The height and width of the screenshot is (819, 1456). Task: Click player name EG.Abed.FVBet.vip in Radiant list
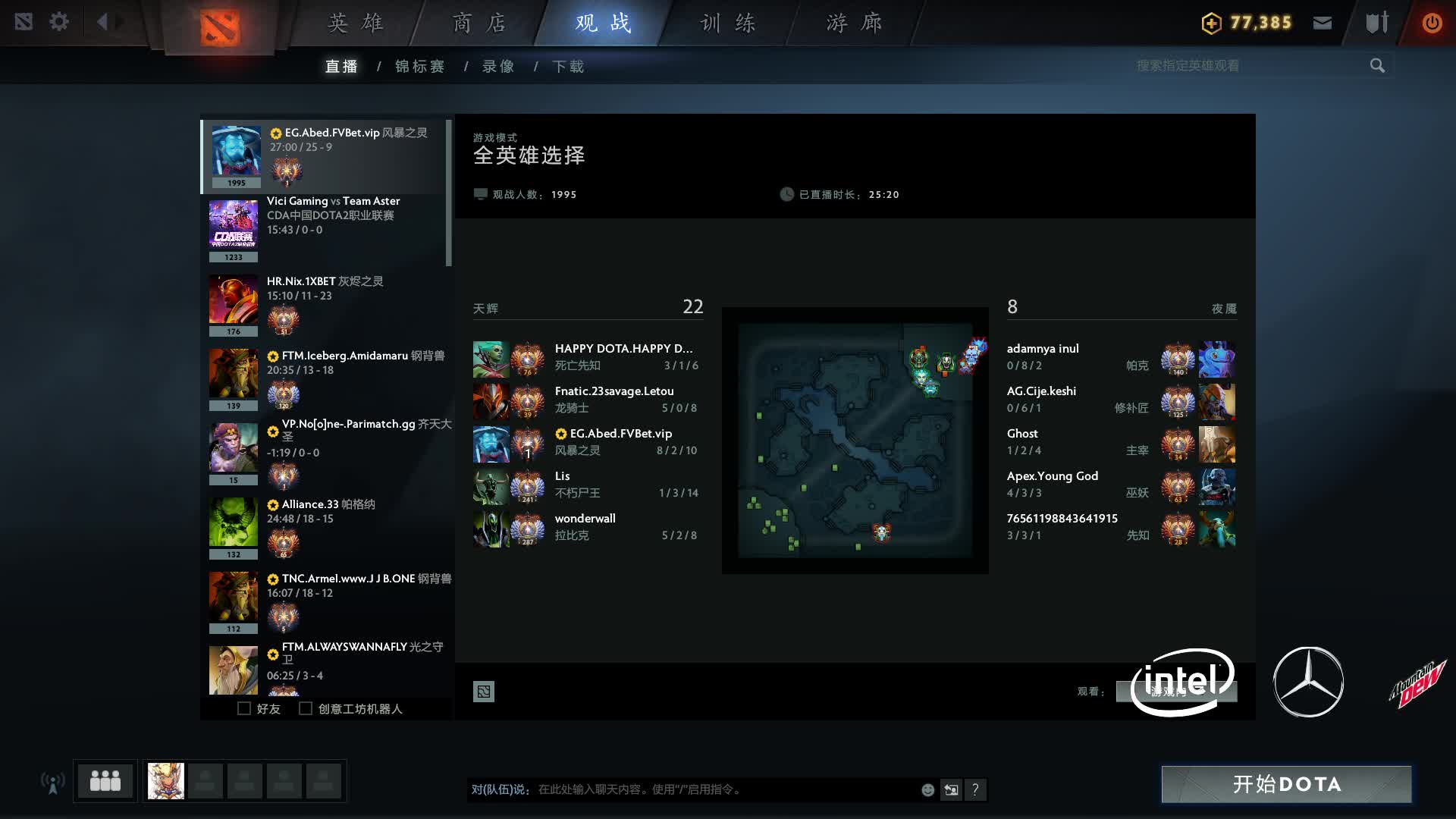tap(621, 434)
